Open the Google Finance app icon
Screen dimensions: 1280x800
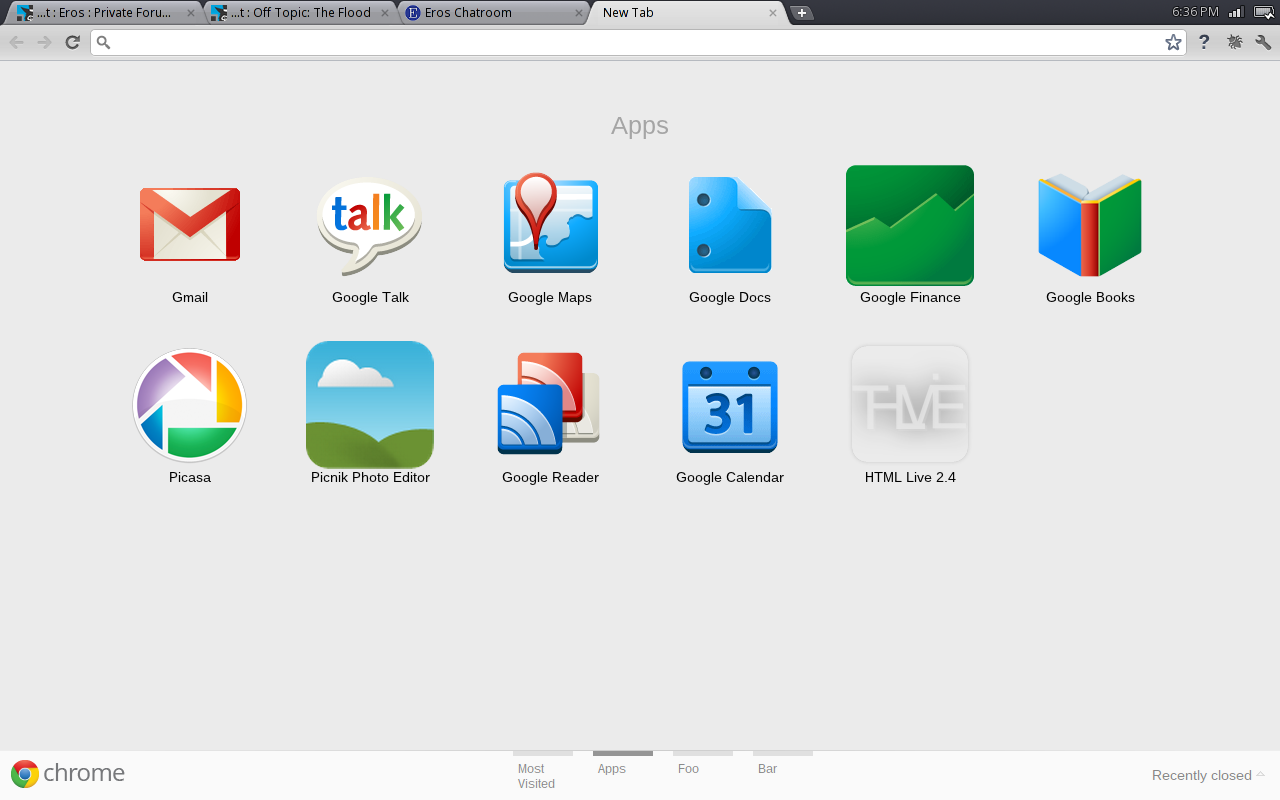coord(910,225)
